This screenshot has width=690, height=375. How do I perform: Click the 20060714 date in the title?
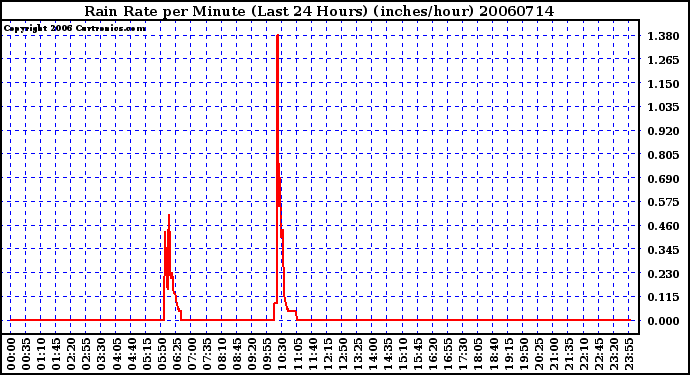517,11
